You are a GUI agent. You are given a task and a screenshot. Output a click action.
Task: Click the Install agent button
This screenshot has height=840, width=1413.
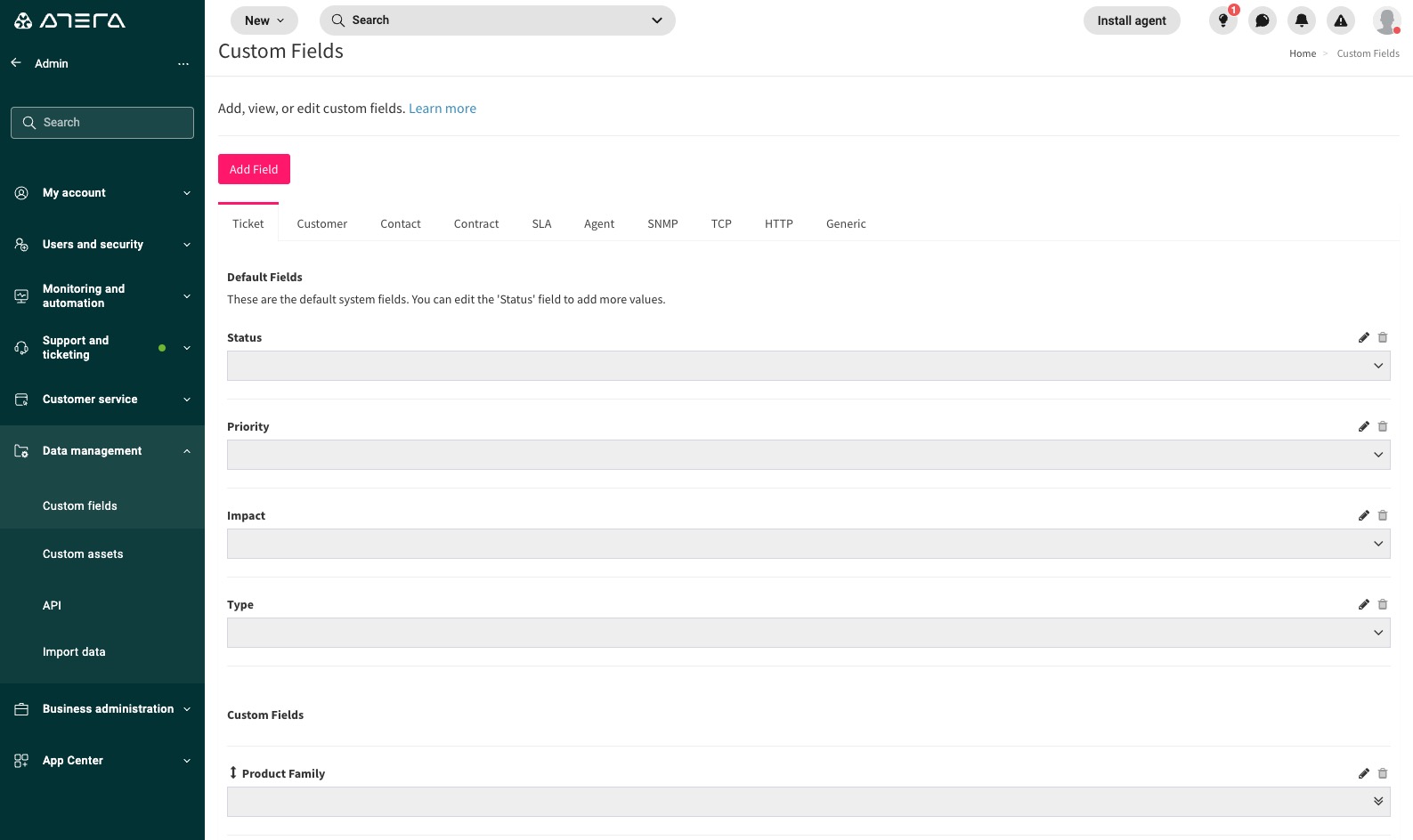tap(1132, 20)
